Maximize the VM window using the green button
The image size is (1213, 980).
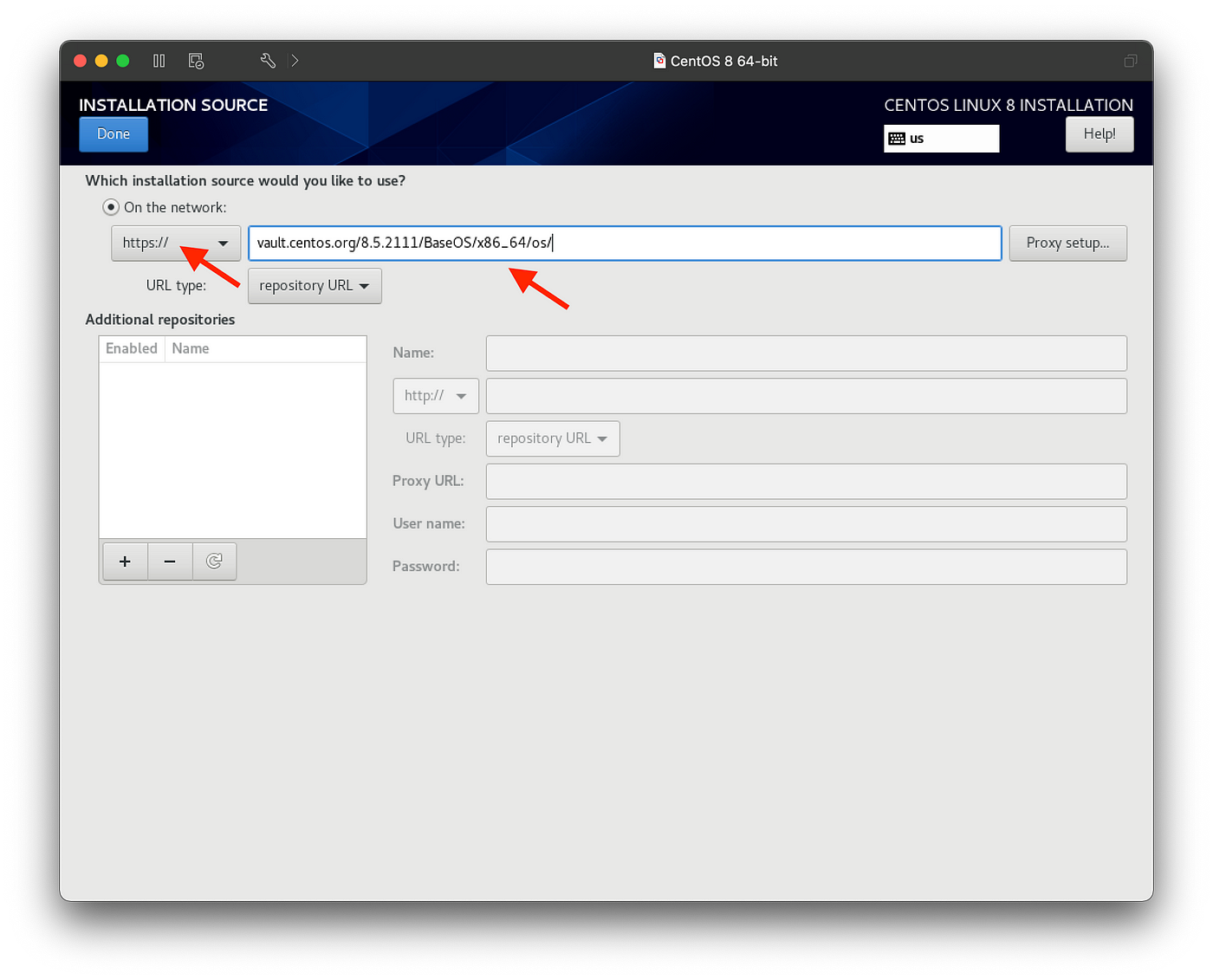click(x=123, y=61)
